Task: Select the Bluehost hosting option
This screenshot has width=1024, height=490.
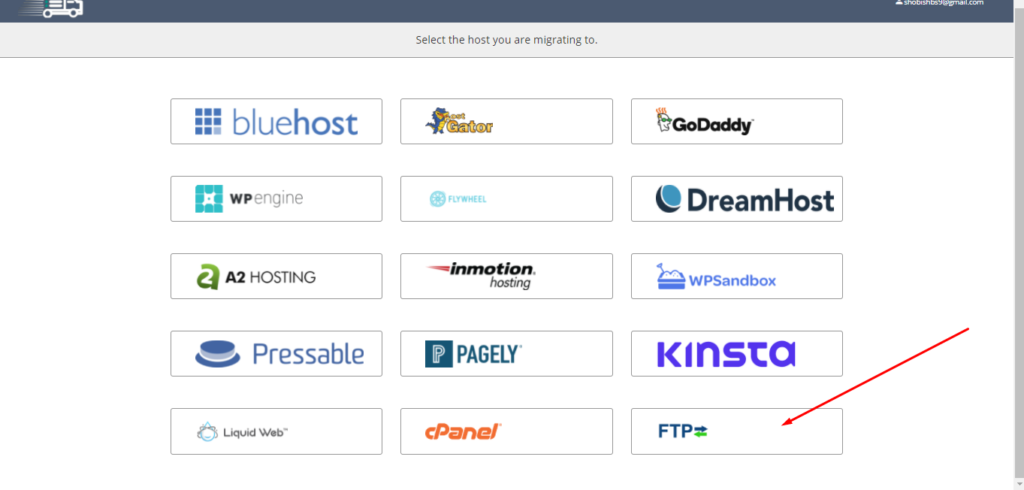Action: [276, 122]
